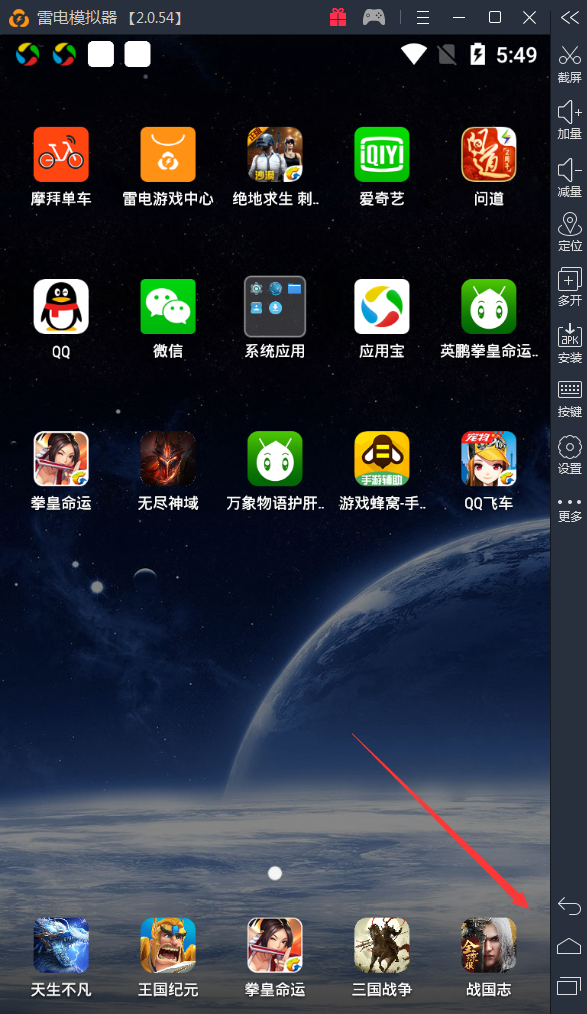587x1014 pixels.
Task: Tap the Wi-Fi status icon
Action: click(414, 54)
